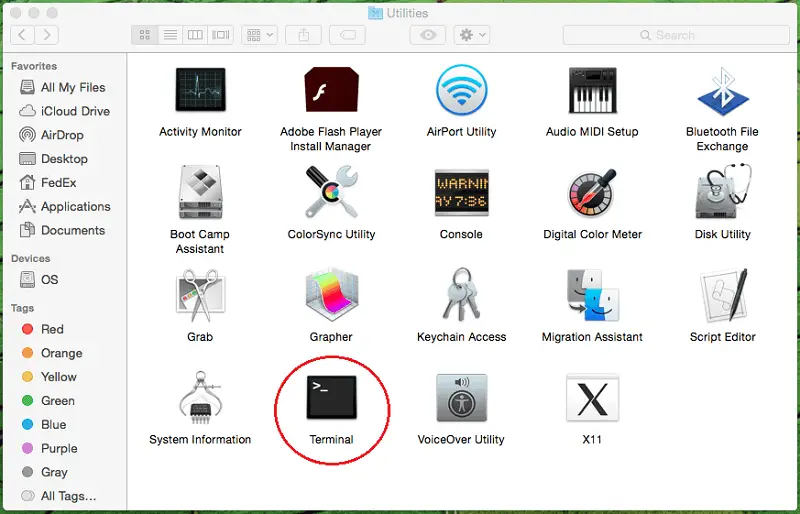Select the VoiceOver Utility icon
The height and width of the screenshot is (514, 800).
click(x=462, y=398)
